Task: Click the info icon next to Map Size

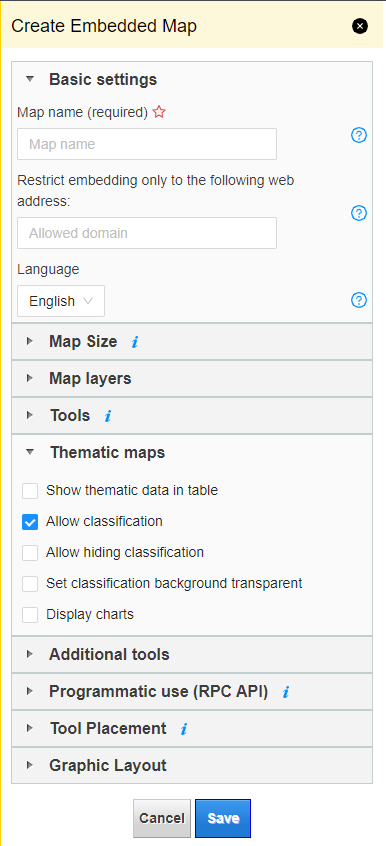Action: 135,342
